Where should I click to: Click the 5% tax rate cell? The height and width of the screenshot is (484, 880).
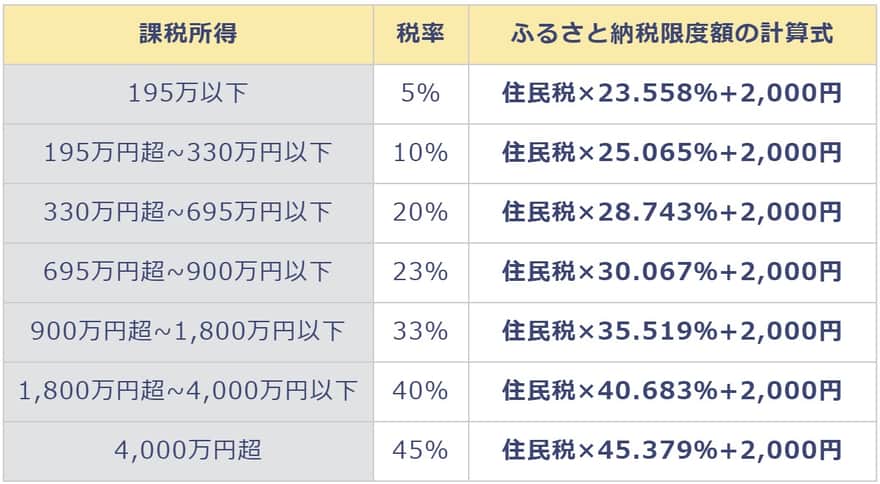421,94
